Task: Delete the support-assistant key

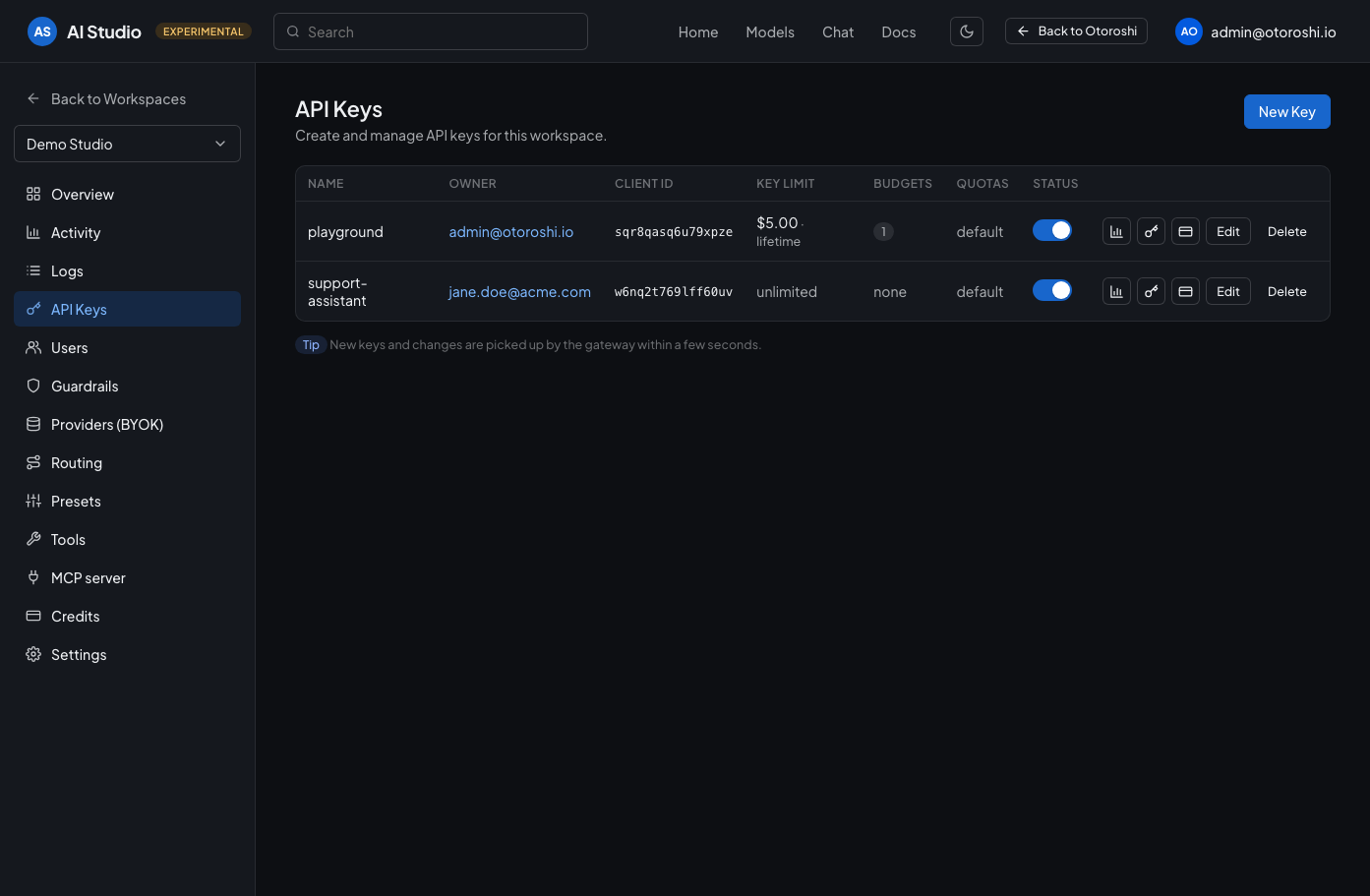Action: pyautogui.click(x=1286, y=291)
